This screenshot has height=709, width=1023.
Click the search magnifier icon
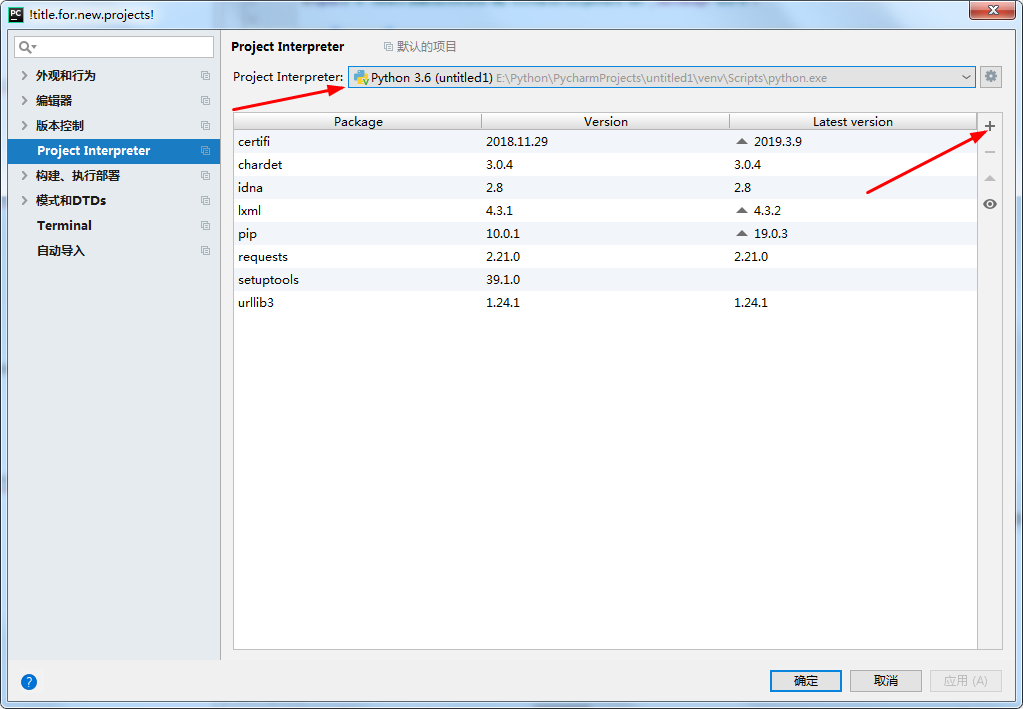point(27,47)
